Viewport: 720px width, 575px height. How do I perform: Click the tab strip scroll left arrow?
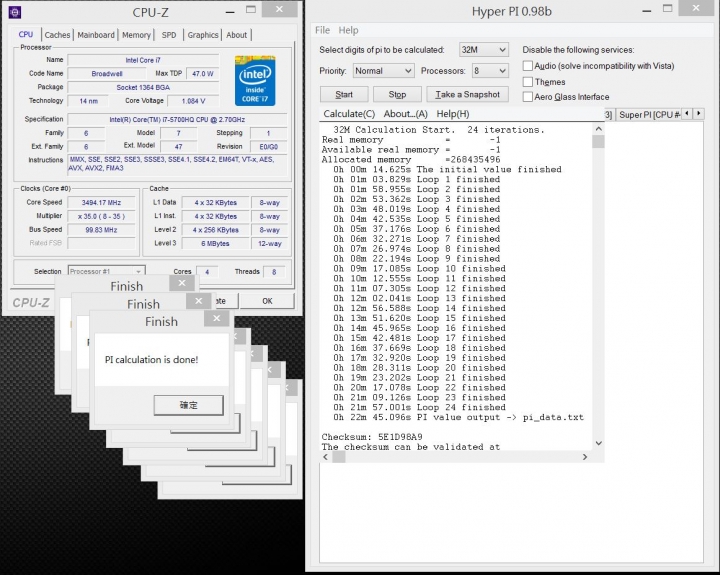pyautogui.click(x=687, y=113)
